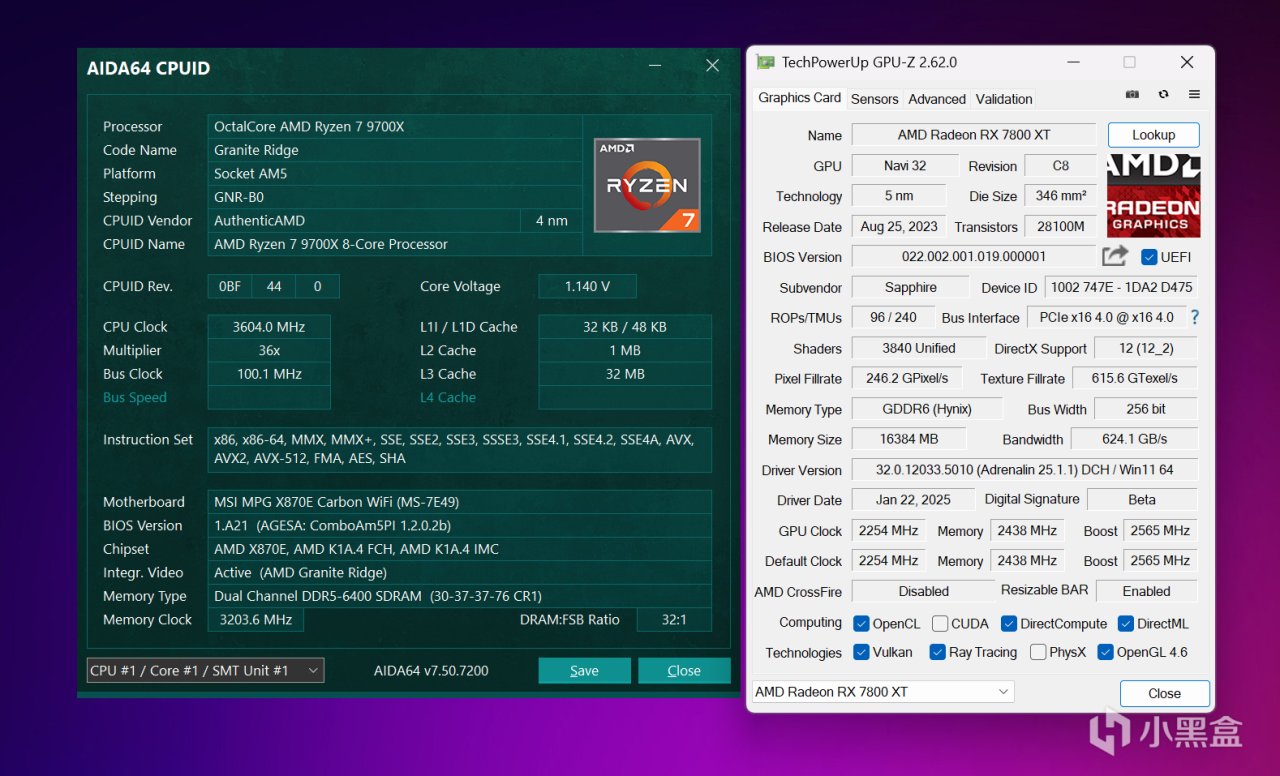Click the GPU-Z screenshot camera icon
The height and width of the screenshot is (776, 1280).
1132,94
